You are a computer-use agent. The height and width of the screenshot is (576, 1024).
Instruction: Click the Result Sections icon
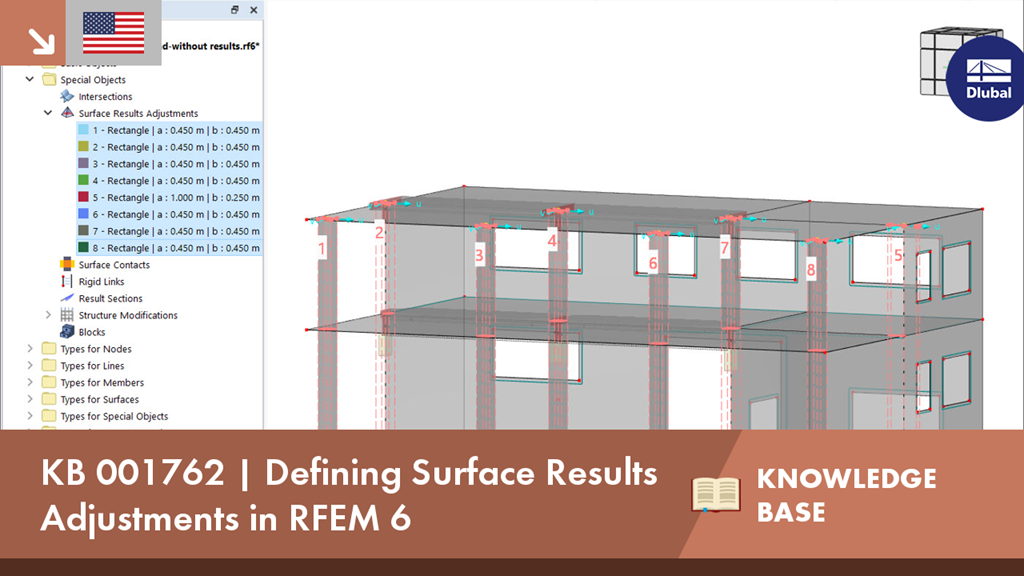click(x=67, y=298)
